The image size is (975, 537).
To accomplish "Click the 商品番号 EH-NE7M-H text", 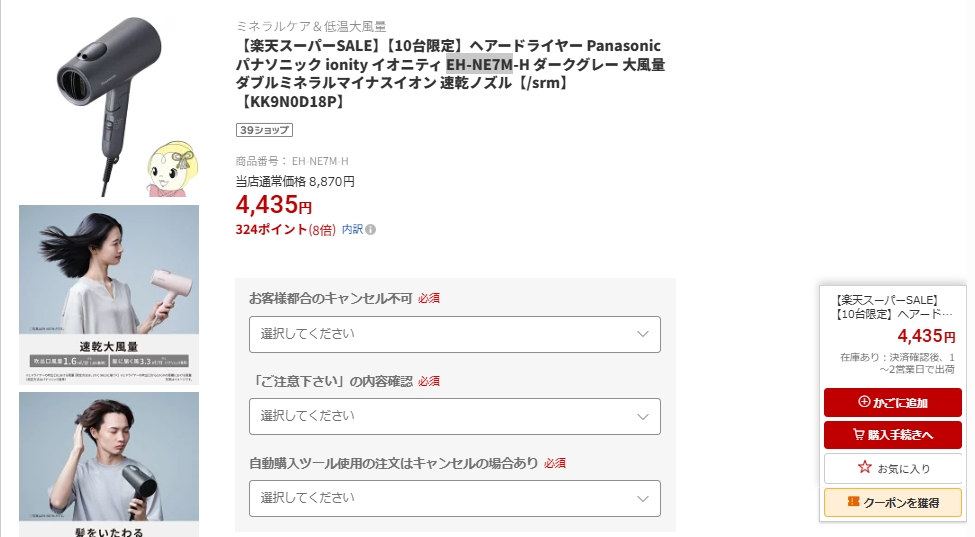I will [x=292, y=161].
